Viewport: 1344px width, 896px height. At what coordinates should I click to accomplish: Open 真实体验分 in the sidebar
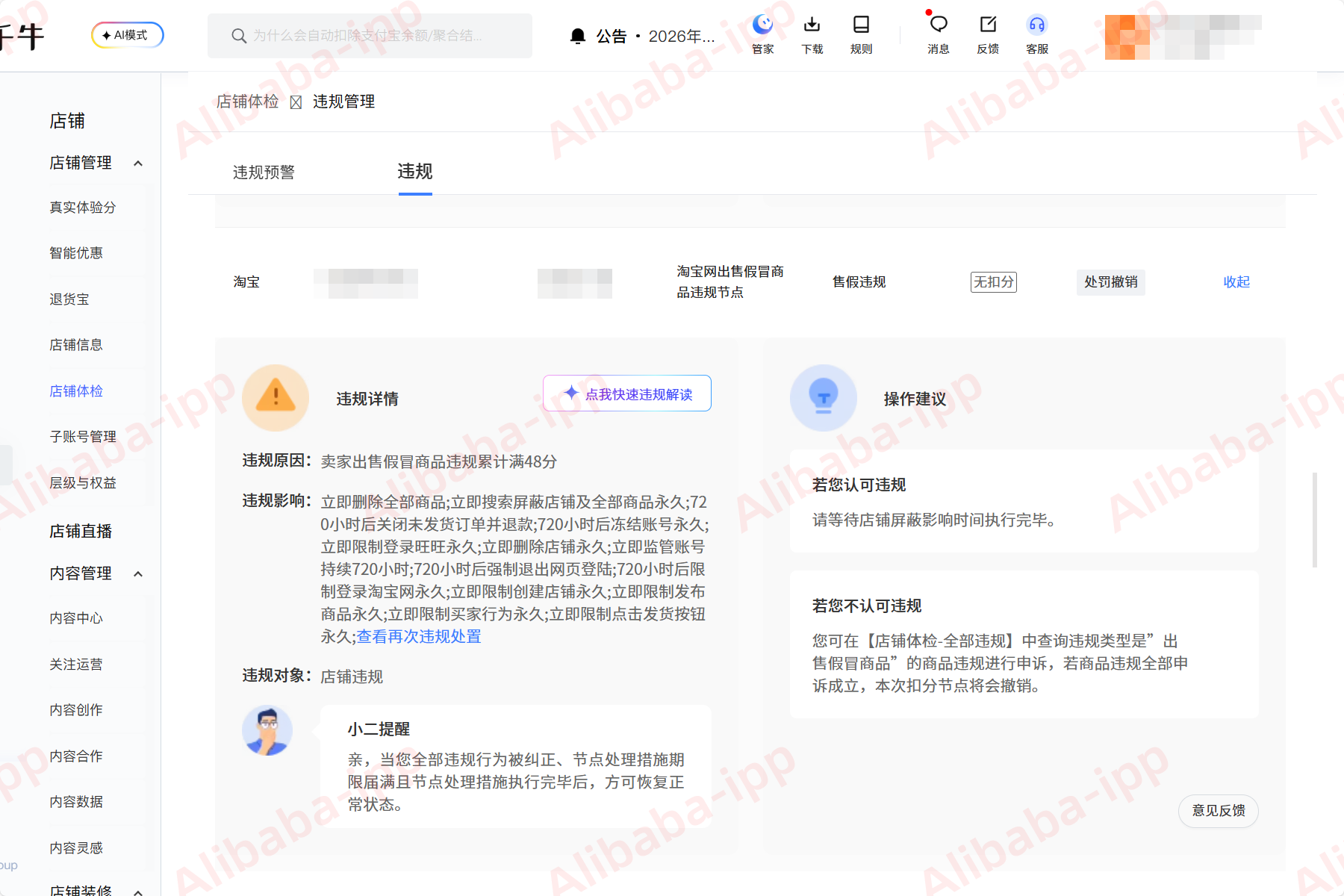tap(83, 207)
